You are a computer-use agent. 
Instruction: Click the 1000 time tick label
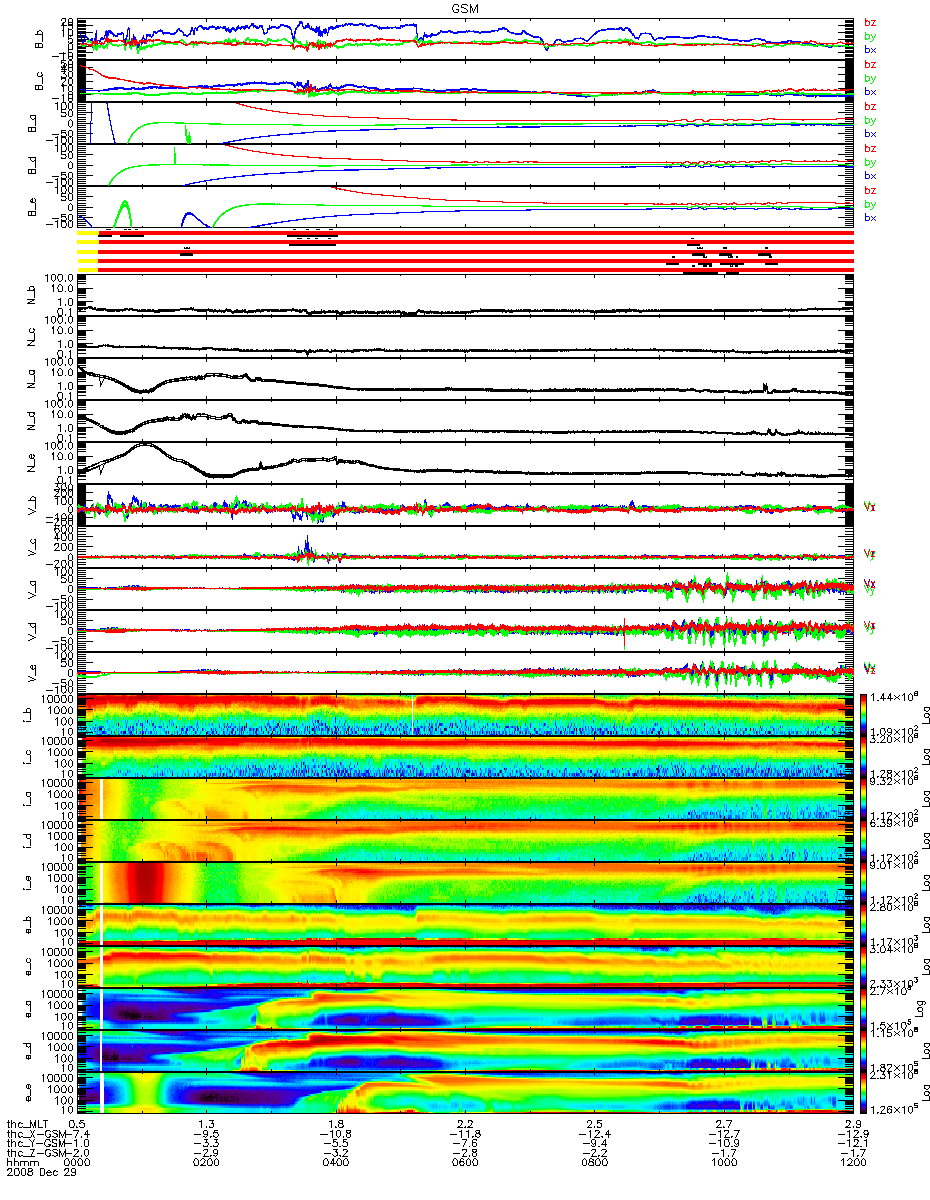pyautogui.click(x=723, y=1164)
